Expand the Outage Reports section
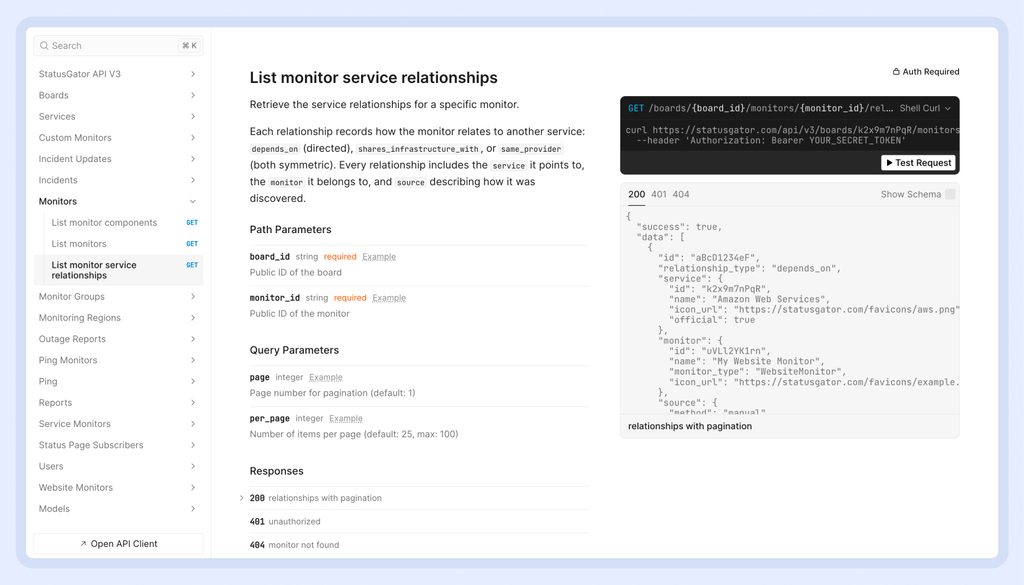Screen dimensions: 1024x585 [193, 339]
